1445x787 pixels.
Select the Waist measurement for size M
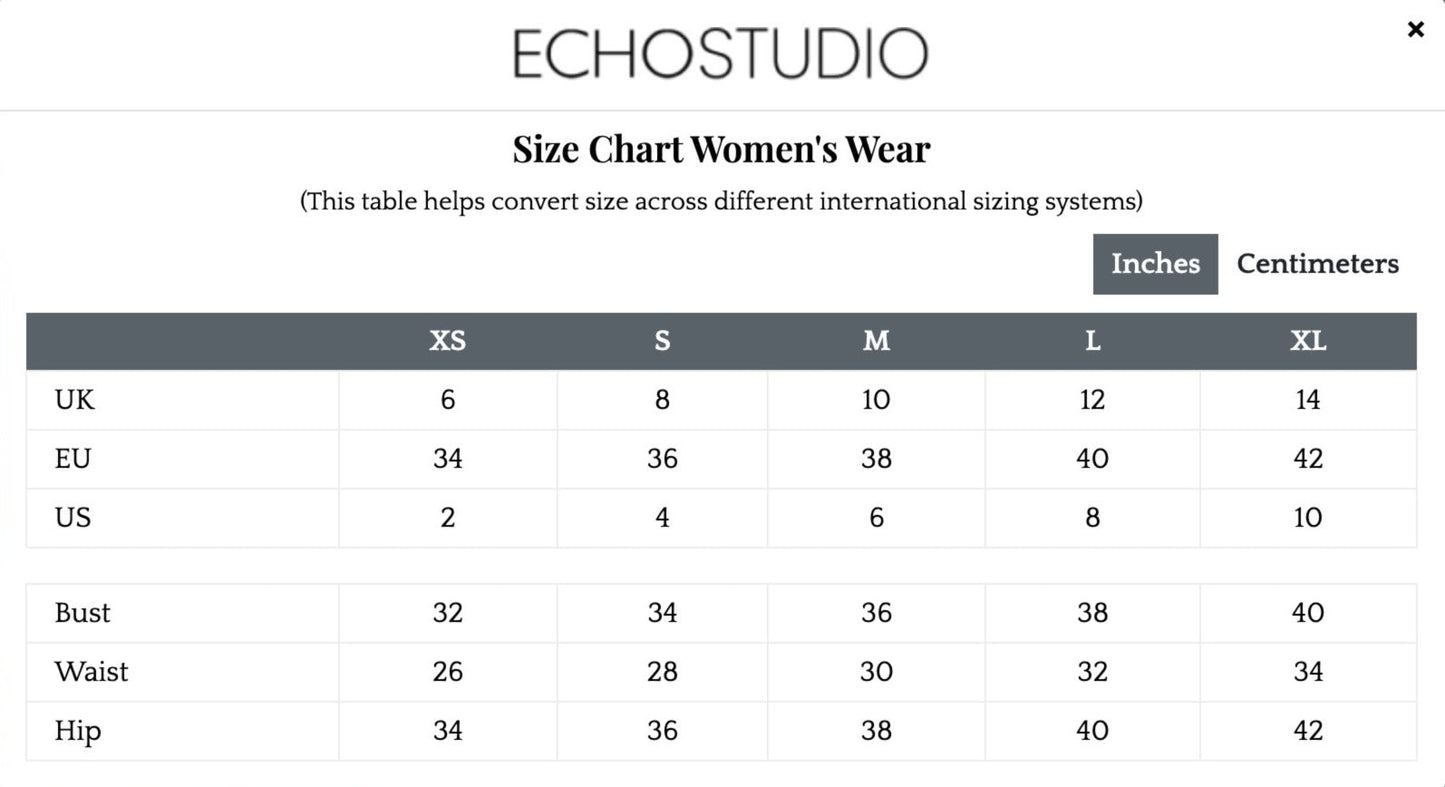pyautogui.click(x=876, y=672)
